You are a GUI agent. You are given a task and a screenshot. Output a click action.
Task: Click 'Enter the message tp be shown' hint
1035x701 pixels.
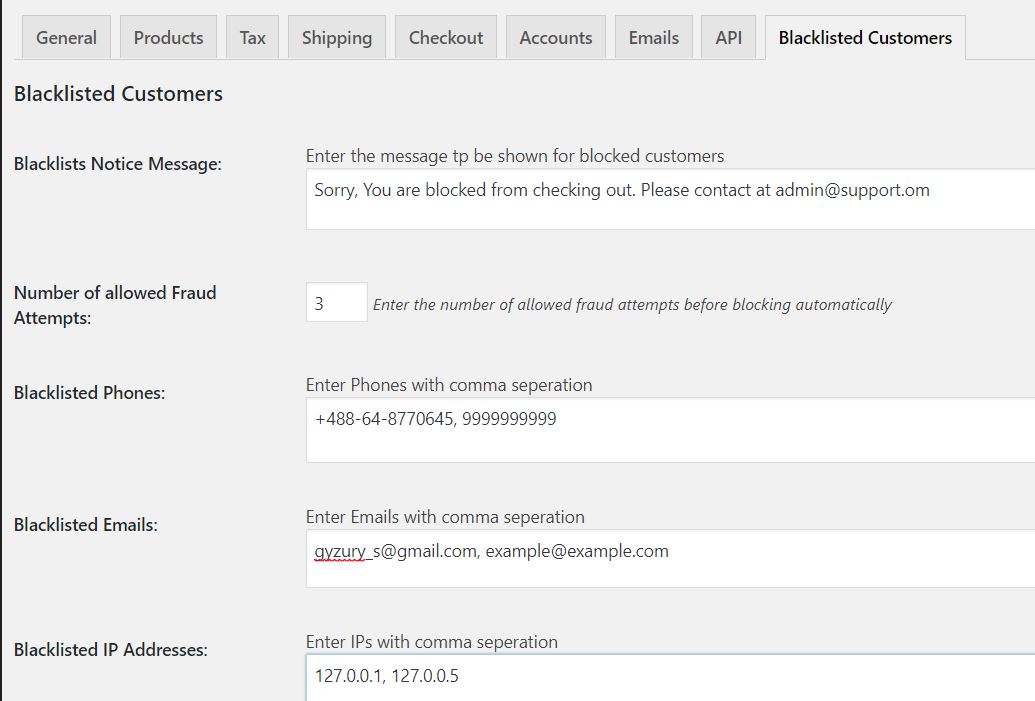click(x=515, y=156)
